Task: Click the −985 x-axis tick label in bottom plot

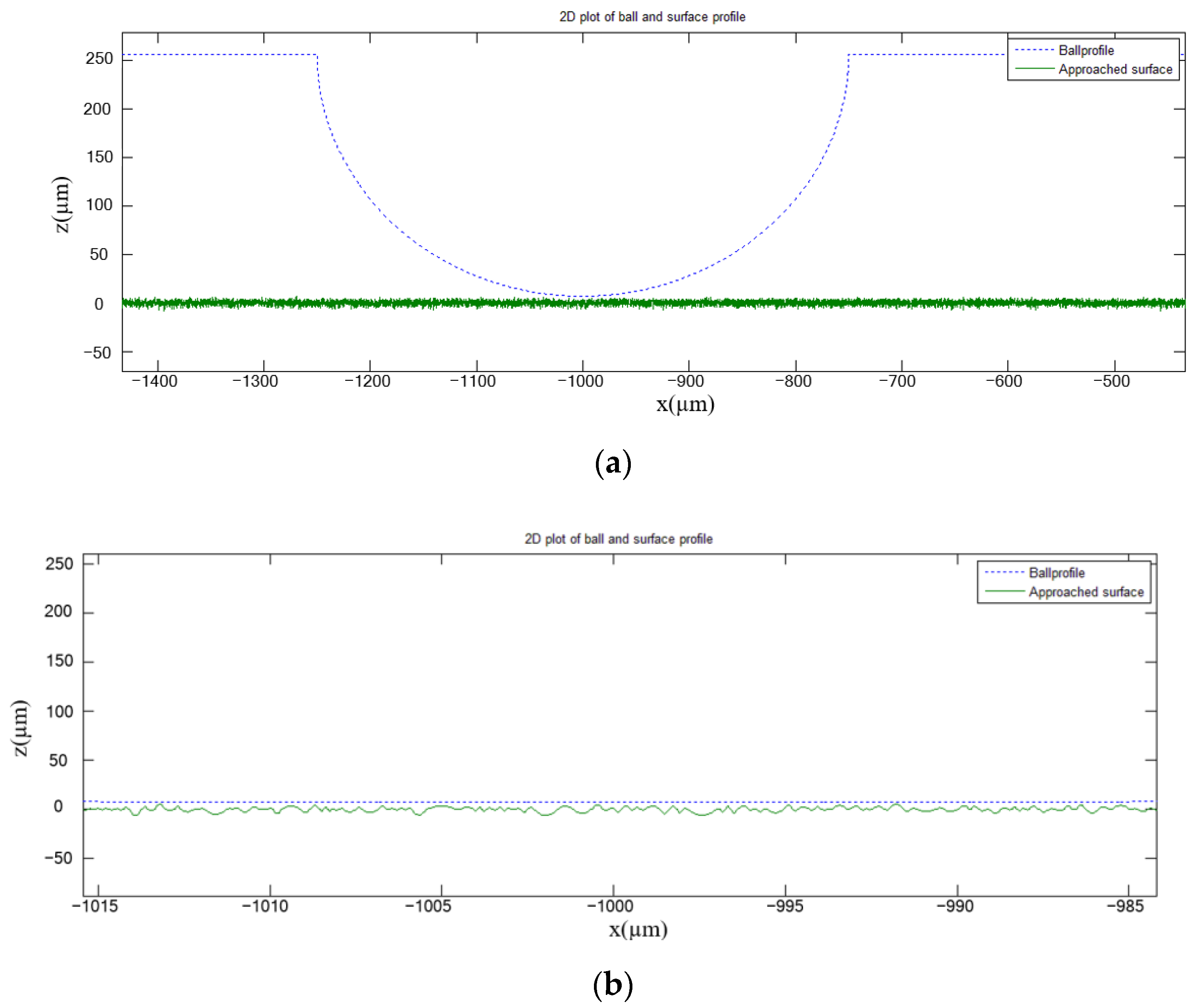Action: [x=1125, y=906]
